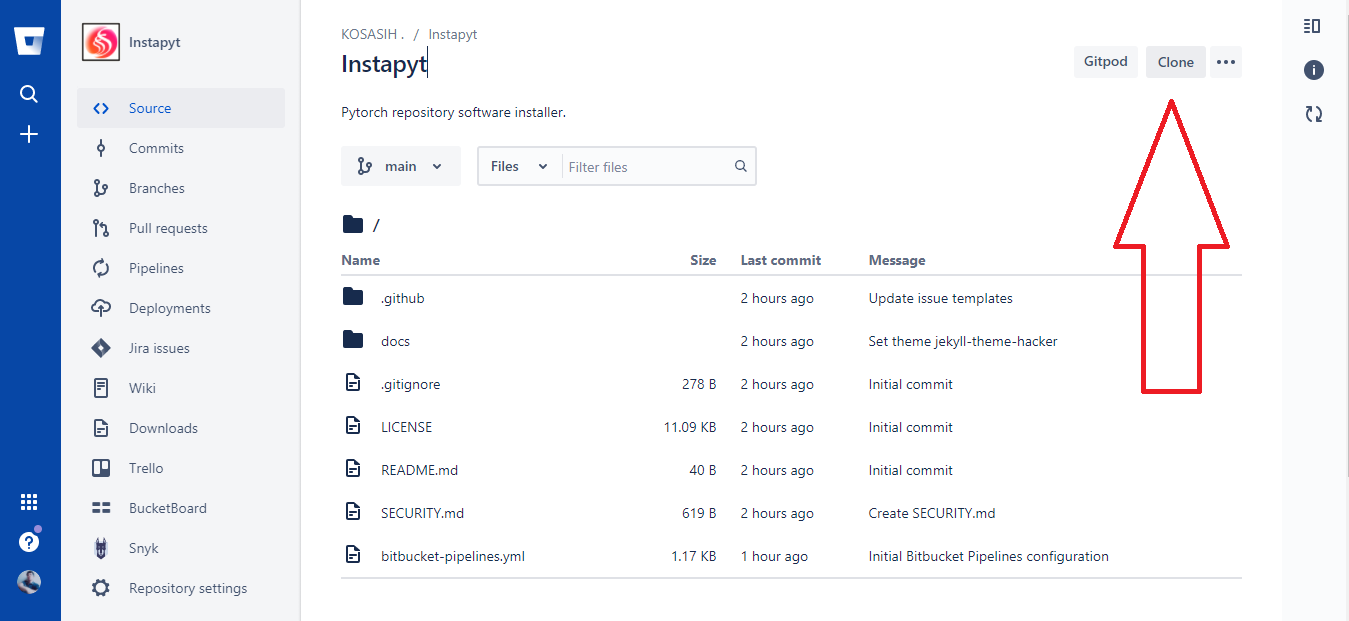Click the Branches icon

[101, 188]
